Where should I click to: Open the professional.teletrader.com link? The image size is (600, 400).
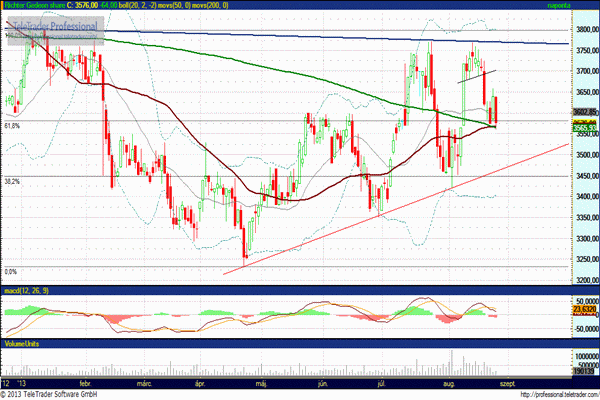coord(547,394)
